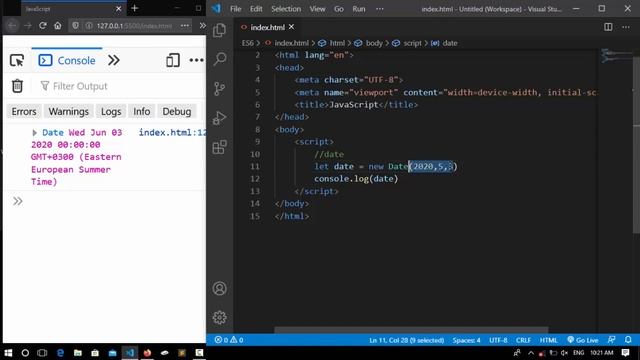Open the Edit menu in VS Code
Image resolution: width=640 pixels, height=360 pixels.
tap(256, 9)
